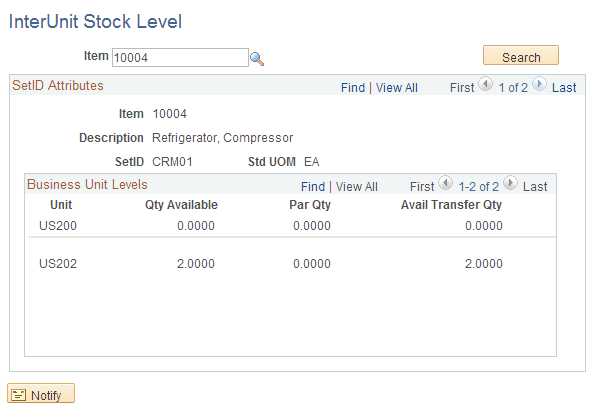Click the 1 of 2 row counter
The height and width of the screenshot is (414, 597).
tap(513, 88)
